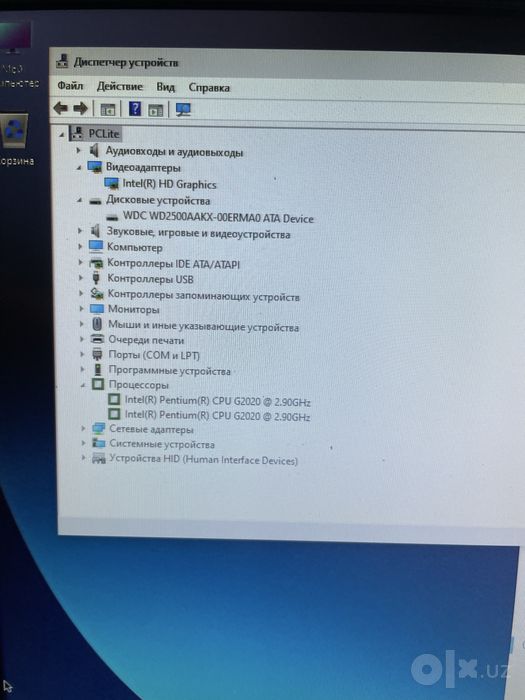Image resolution: width=525 pixels, height=700 pixels.
Task: Select the Intel(R) HD Graphics entry
Action: tap(170, 184)
